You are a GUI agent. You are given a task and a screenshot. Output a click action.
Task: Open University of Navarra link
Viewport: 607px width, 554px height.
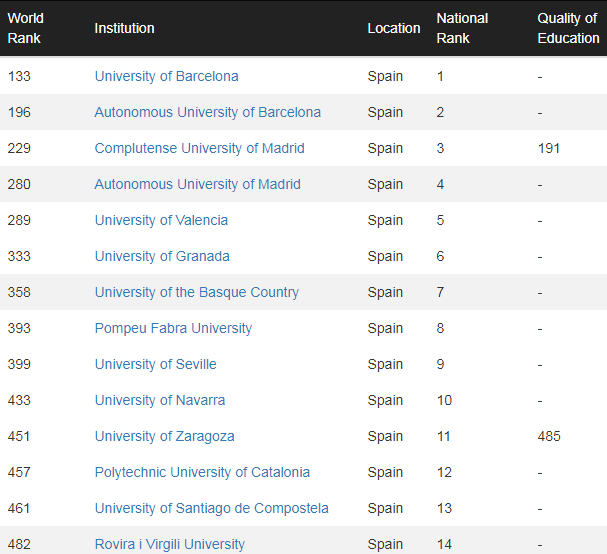click(160, 400)
